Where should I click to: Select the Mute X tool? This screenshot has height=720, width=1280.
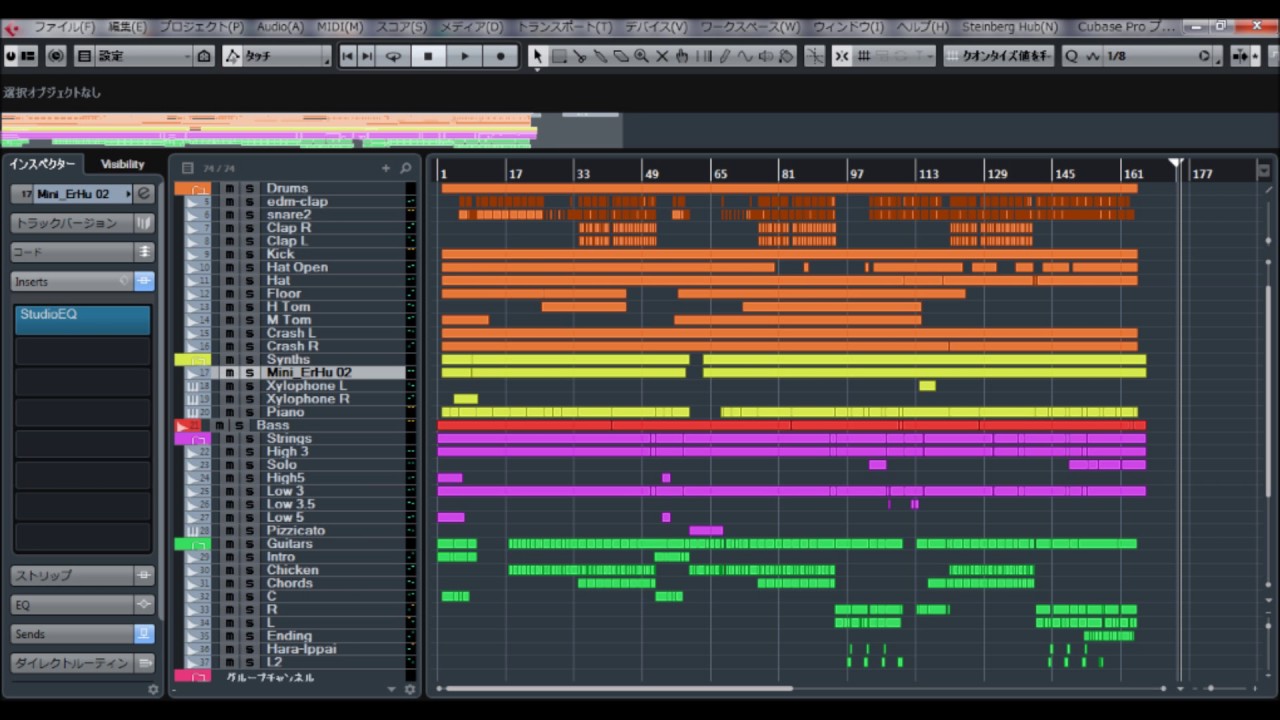pyautogui.click(x=661, y=57)
